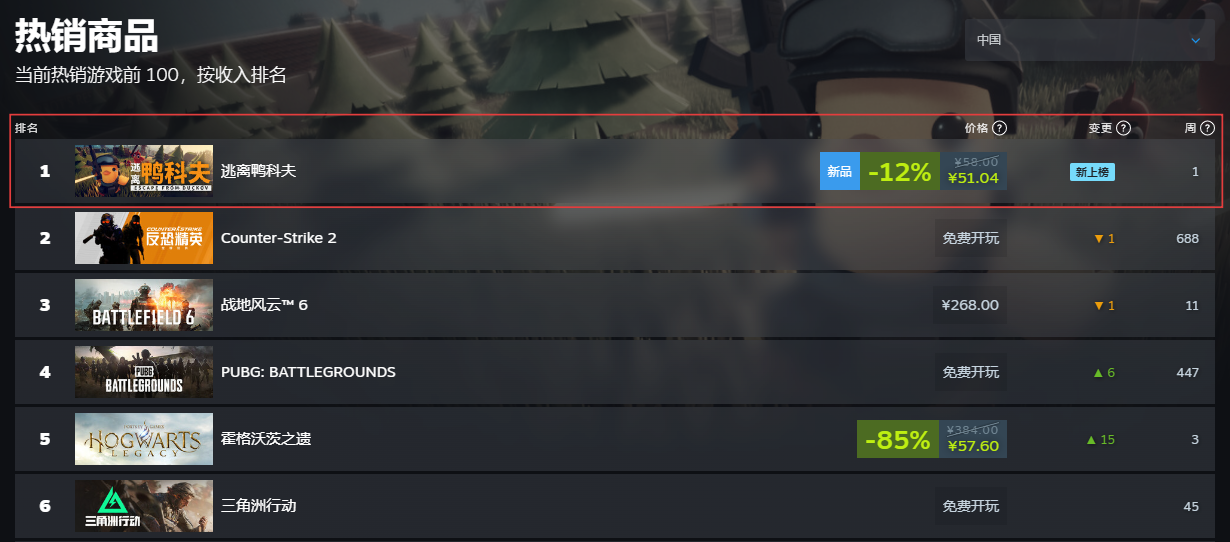Screen dimensions: 1230x542
Task: Click the 新上榜 change tag
Action: tap(1092, 172)
